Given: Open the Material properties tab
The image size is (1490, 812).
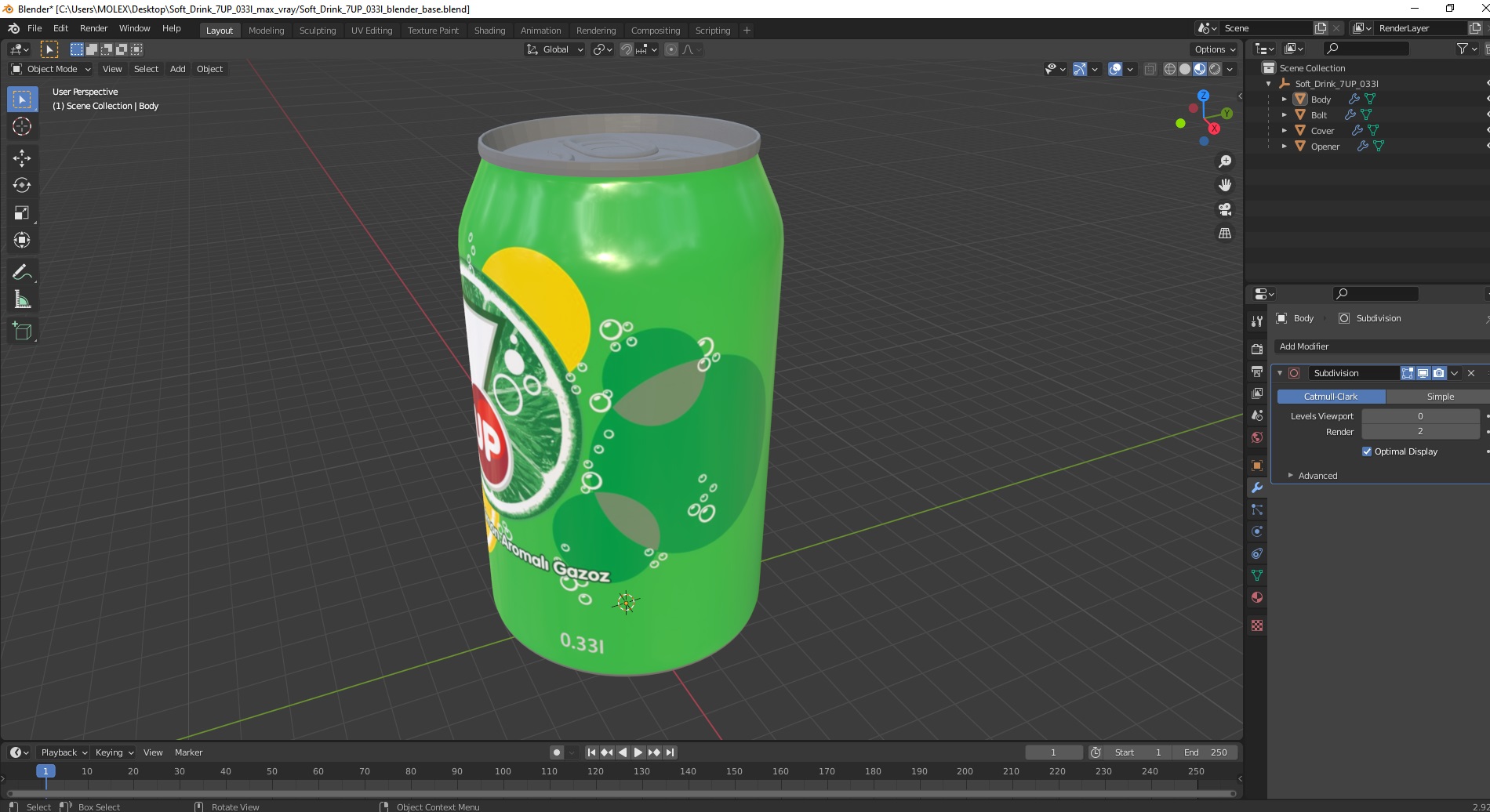Looking at the screenshot, I should coord(1257,597).
